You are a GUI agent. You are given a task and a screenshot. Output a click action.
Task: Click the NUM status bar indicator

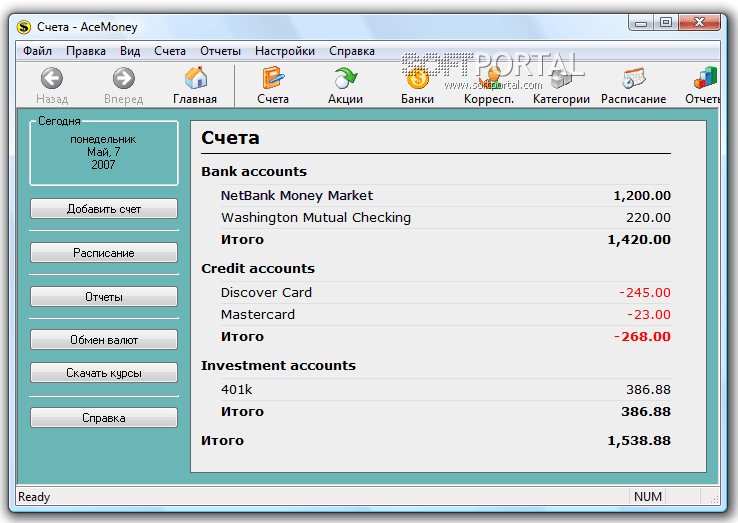click(x=648, y=497)
